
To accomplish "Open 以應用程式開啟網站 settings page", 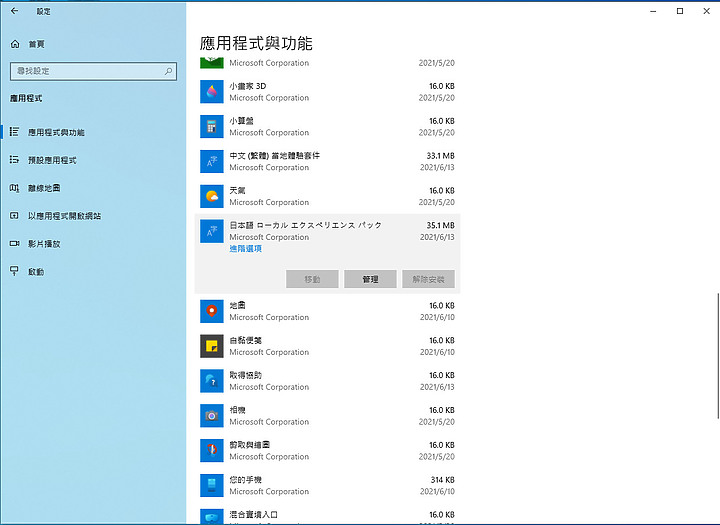I will (64, 216).
